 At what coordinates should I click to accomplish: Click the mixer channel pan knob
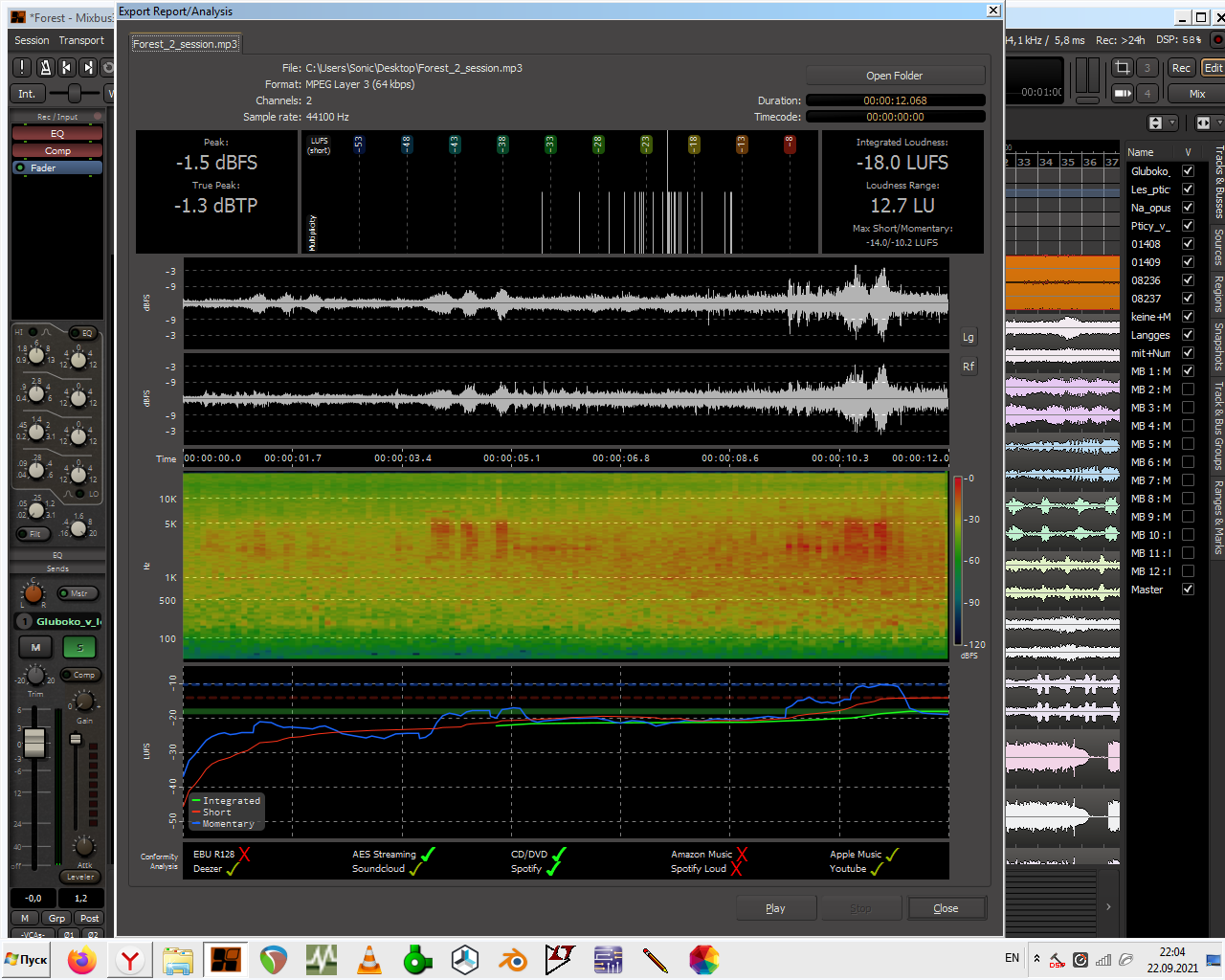click(x=33, y=593)
